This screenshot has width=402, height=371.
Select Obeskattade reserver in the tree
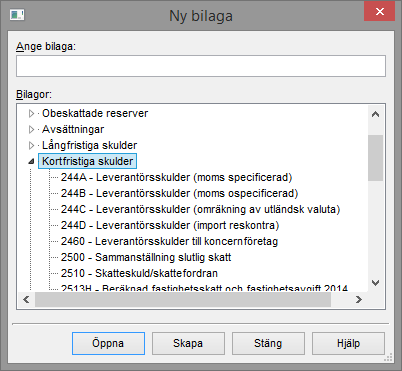click(x=95, y=113)
